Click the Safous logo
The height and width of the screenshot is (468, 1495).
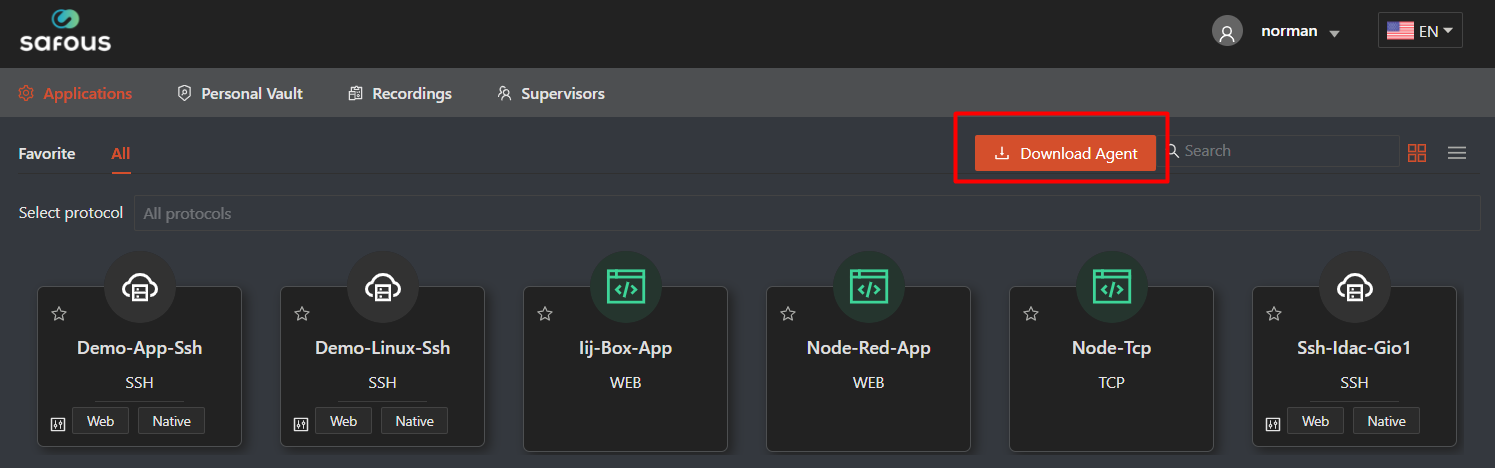tap(65, 31)
